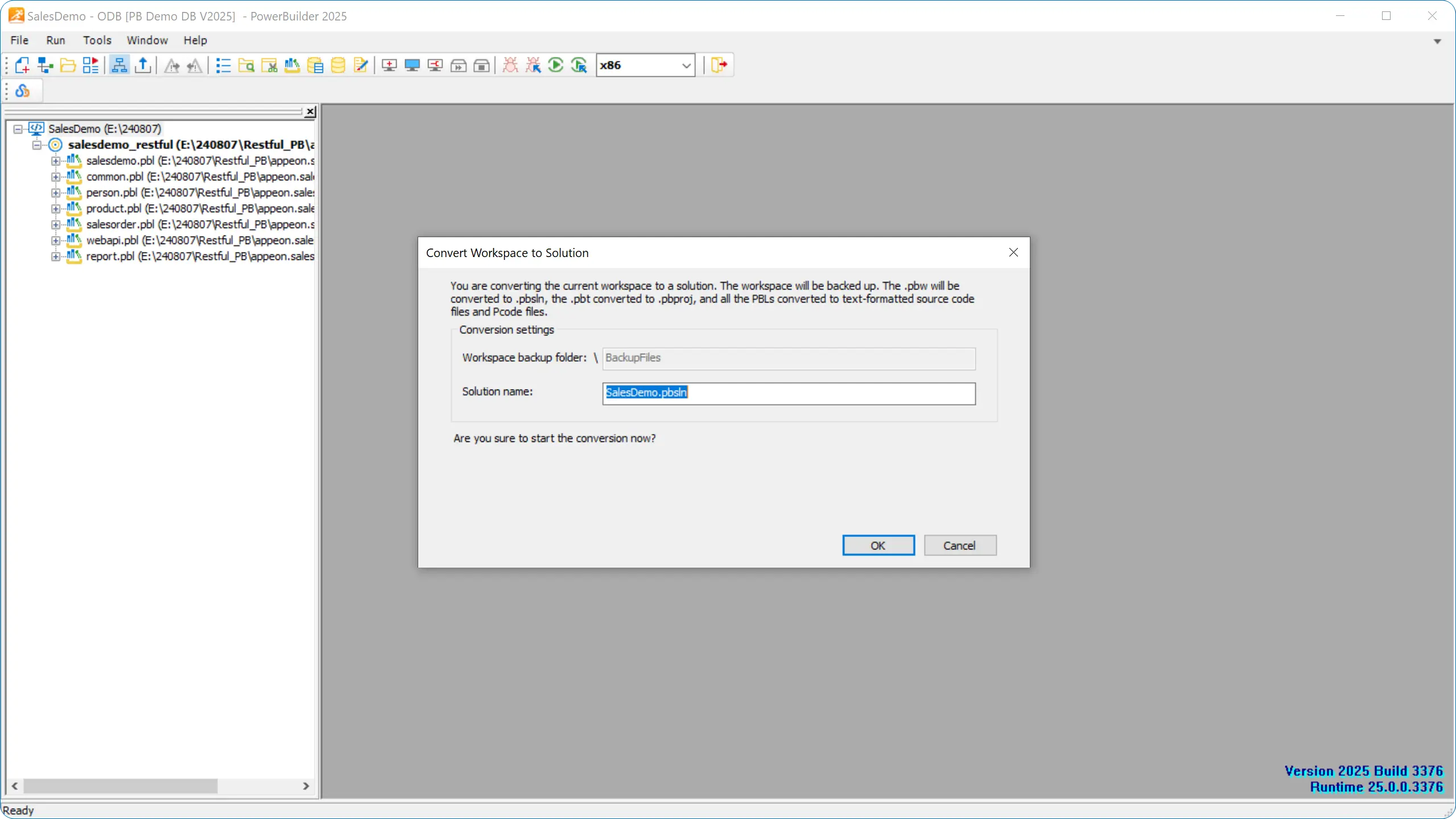Click the Next Error toolbar icon
This screenshot has width=1456, height=819.
tap(172, 65)
